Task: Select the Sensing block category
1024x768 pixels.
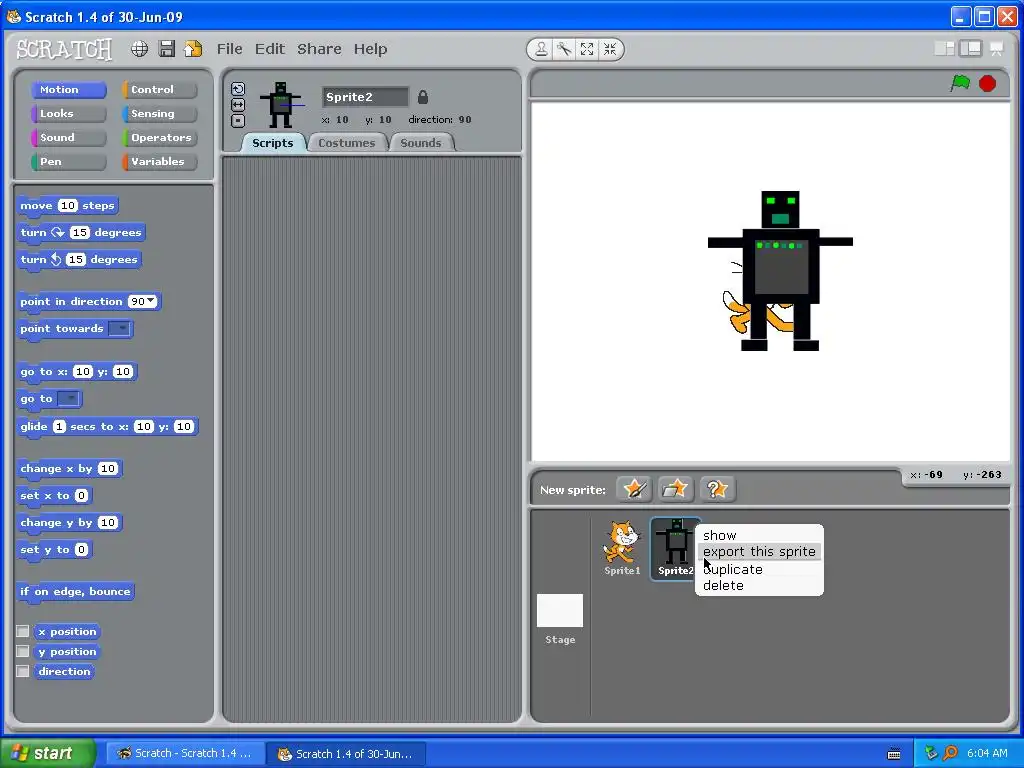Action: [159, 114]
